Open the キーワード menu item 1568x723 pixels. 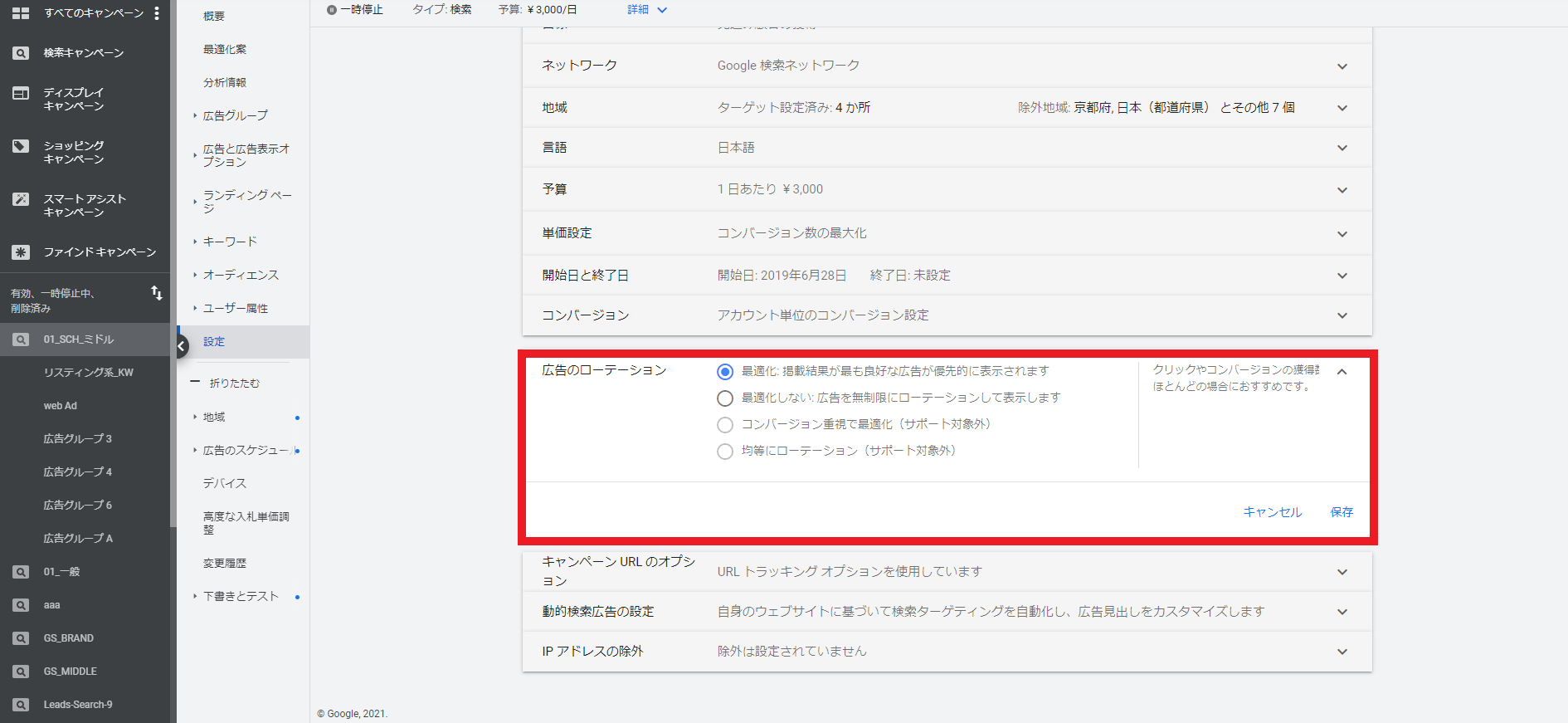pos(230,242)
